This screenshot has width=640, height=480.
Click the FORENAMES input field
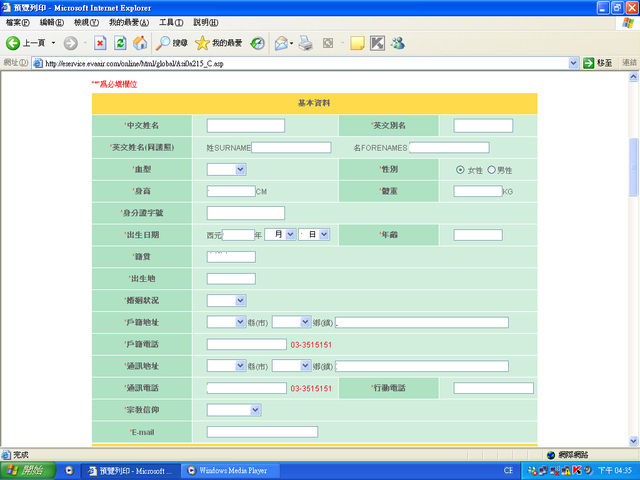pos(449,147)
